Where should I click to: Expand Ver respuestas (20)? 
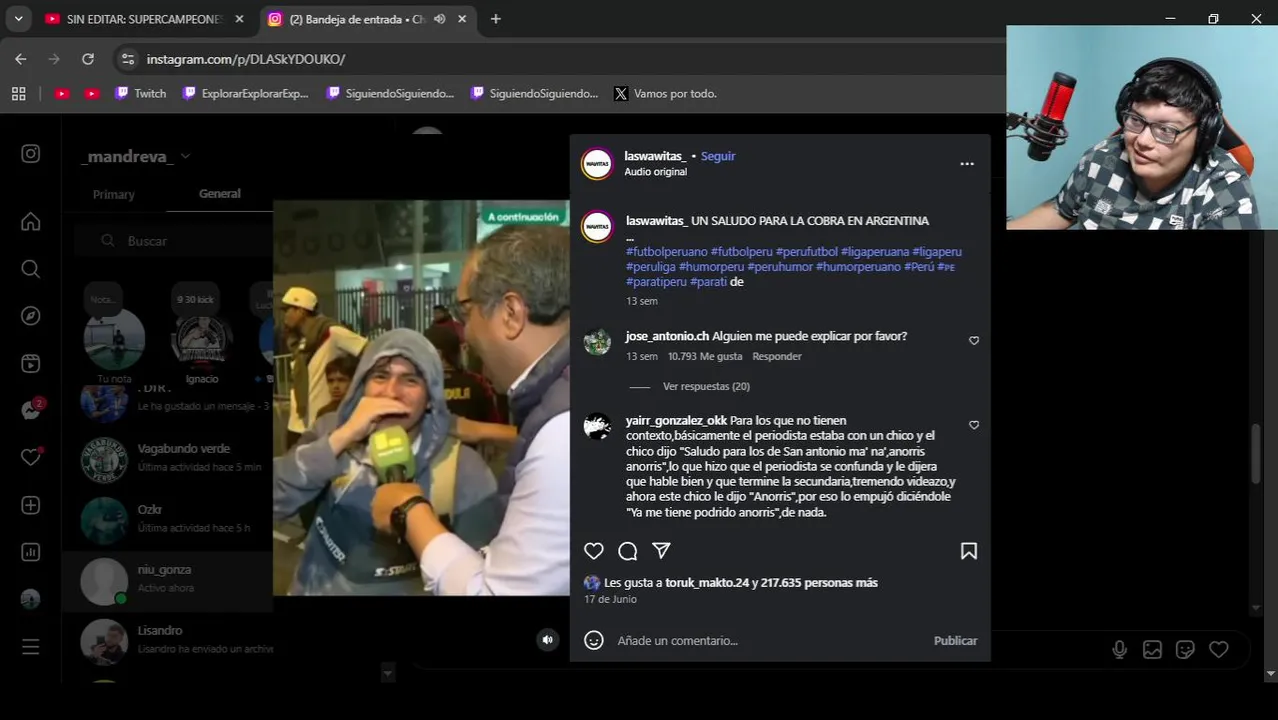[706, 386]
